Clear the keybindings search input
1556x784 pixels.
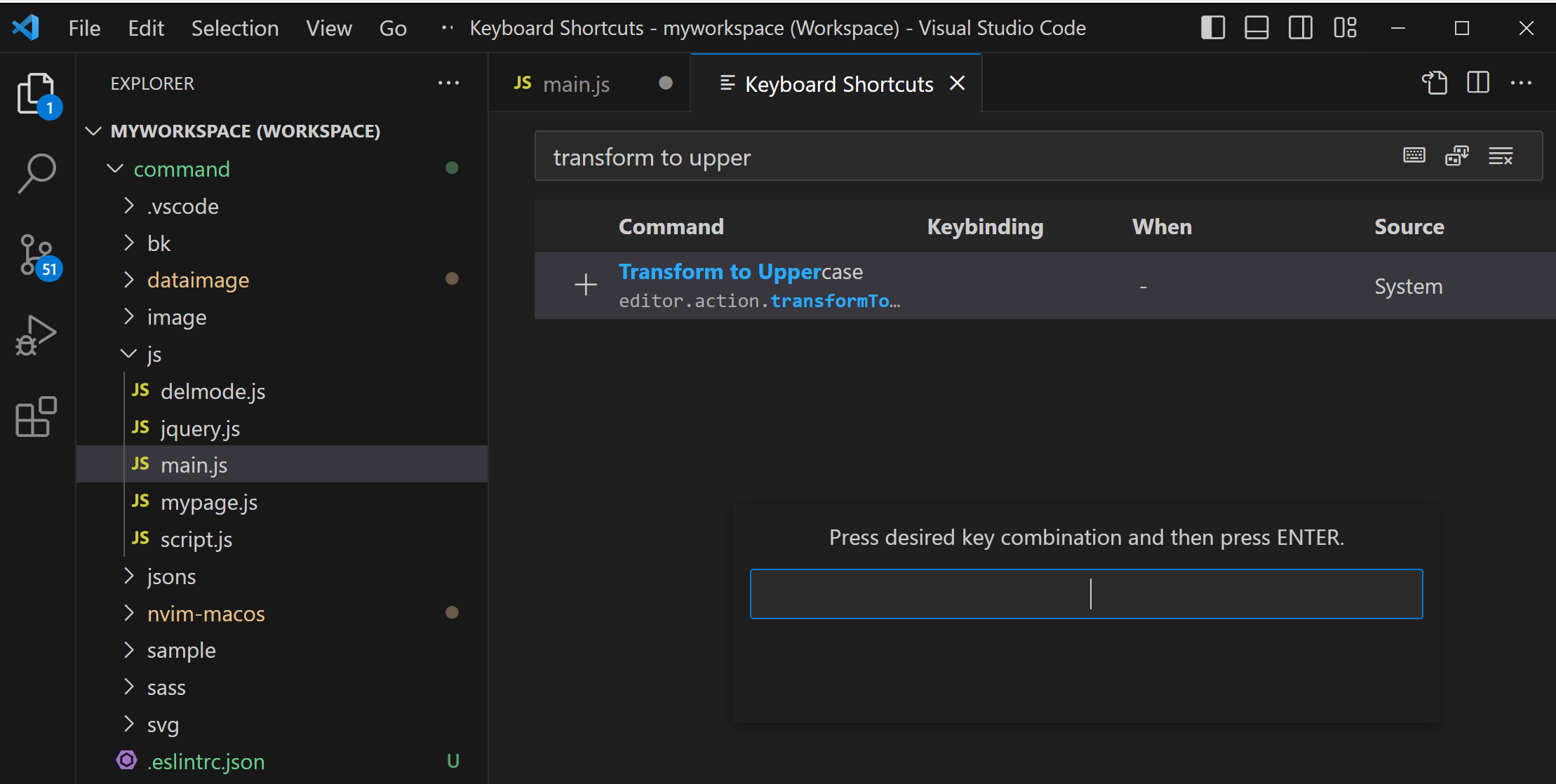click(1501, 156)
